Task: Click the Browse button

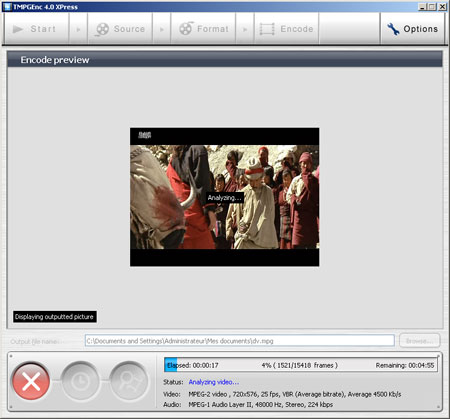Action: (x=419, y=341)
